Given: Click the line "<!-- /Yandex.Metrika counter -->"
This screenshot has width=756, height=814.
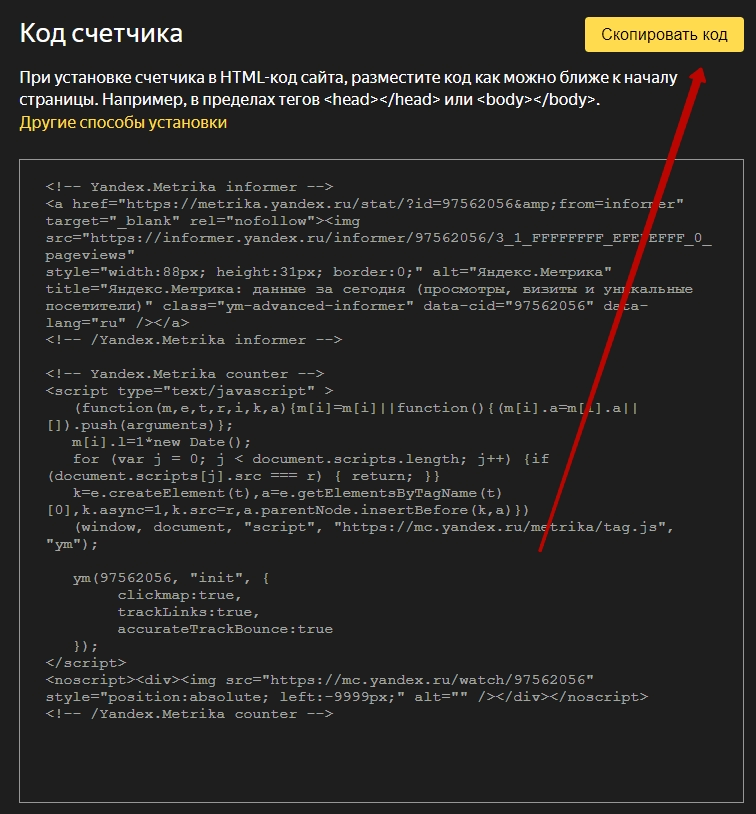Looking at the screenshot, I should [190, 714].
